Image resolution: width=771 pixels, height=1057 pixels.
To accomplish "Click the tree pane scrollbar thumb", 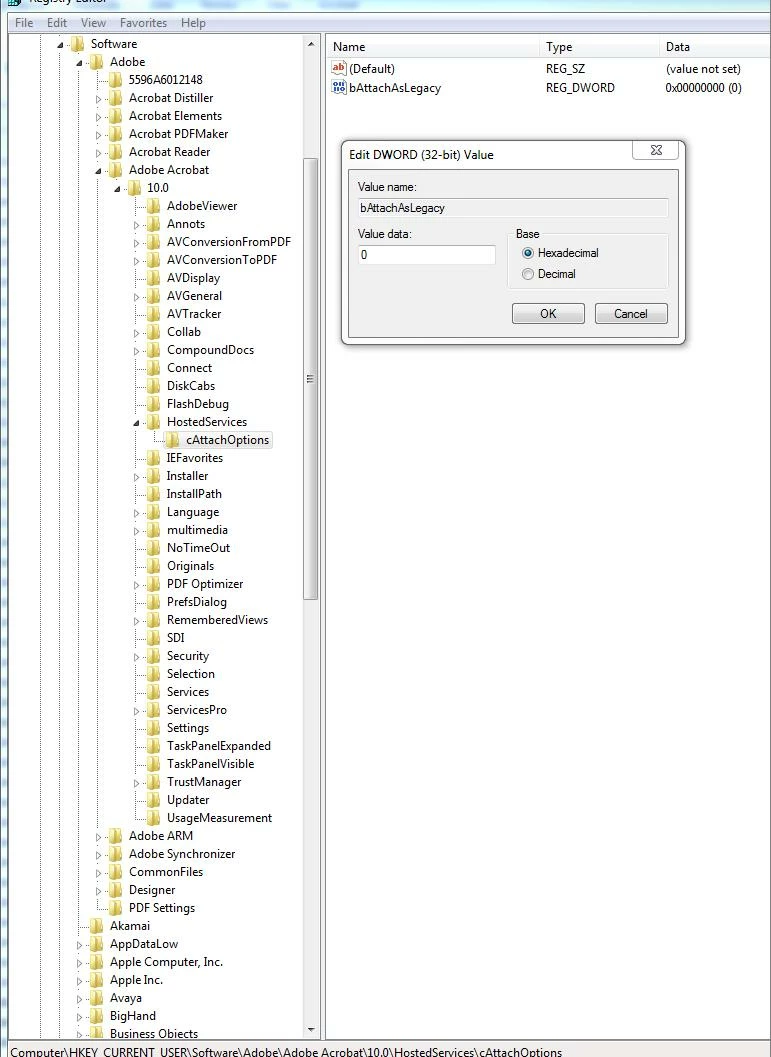I will point(311,379).
